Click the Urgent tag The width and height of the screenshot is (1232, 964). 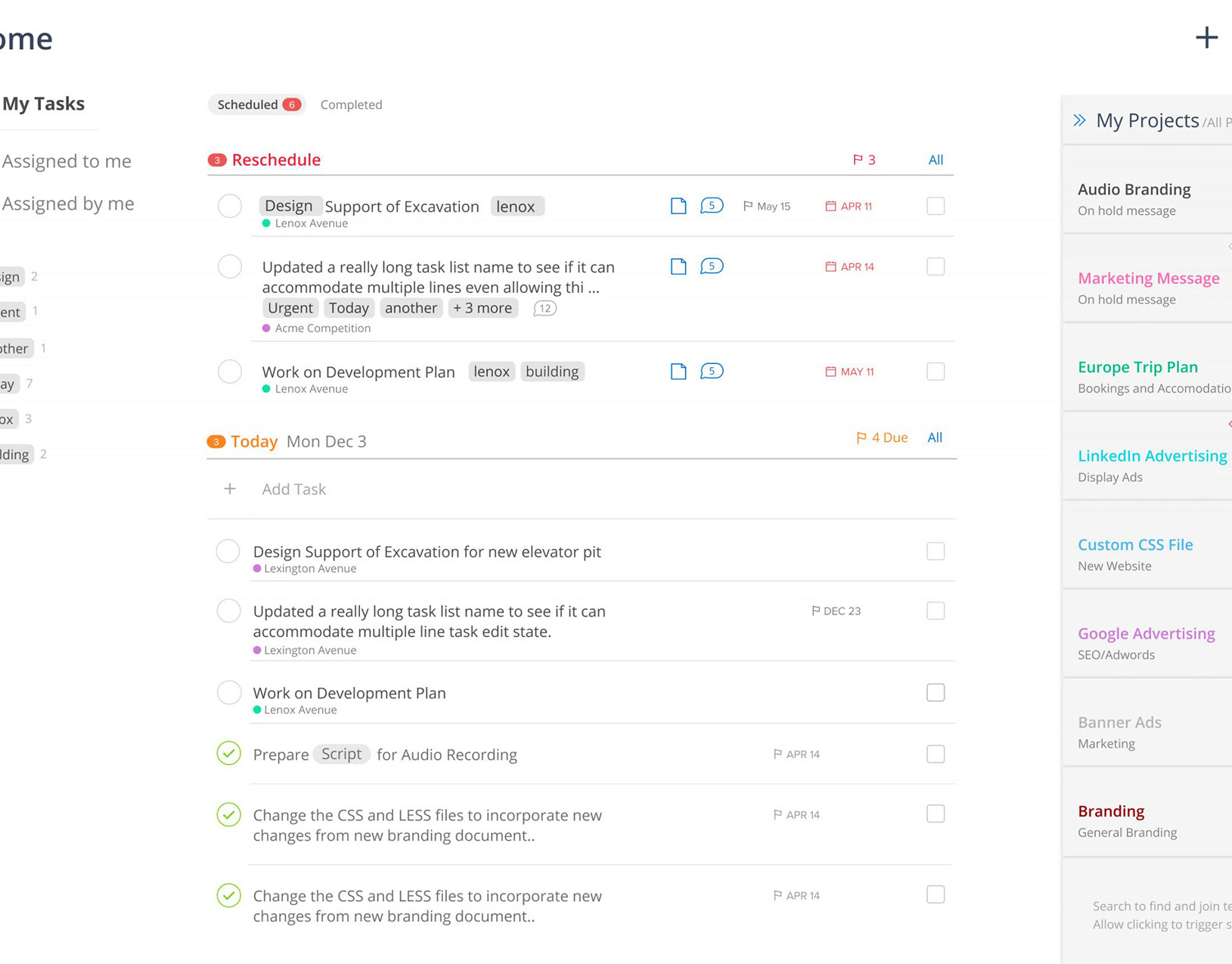point(290,308)
